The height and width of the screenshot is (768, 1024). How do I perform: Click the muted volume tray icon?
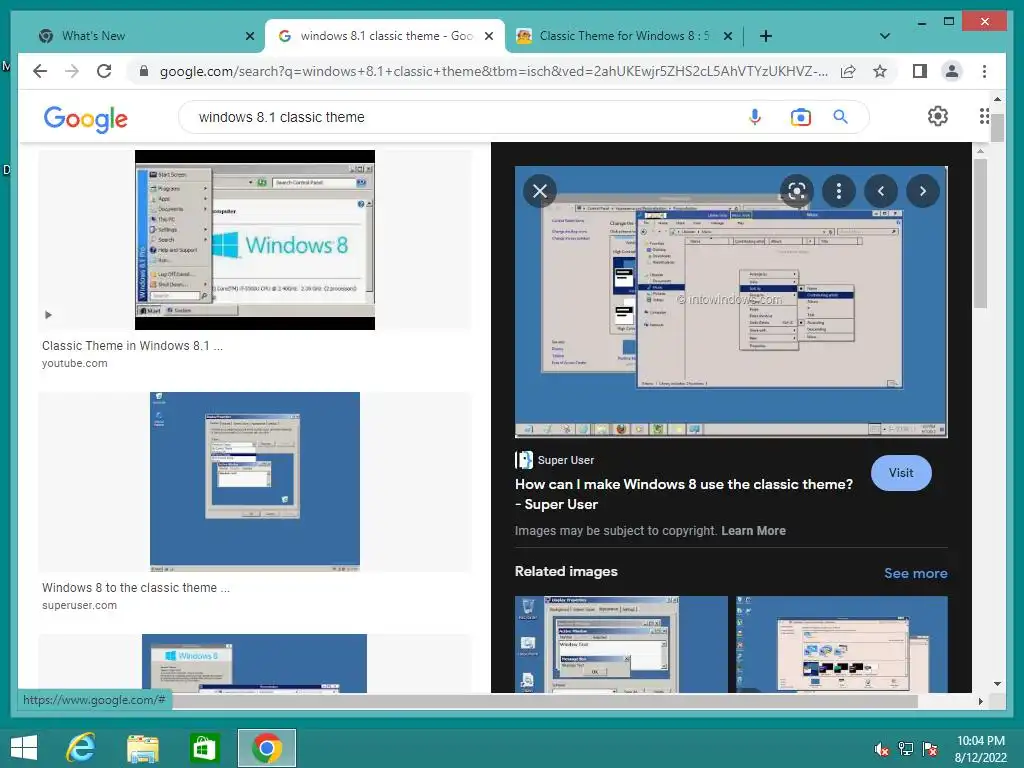coord(881,749)
